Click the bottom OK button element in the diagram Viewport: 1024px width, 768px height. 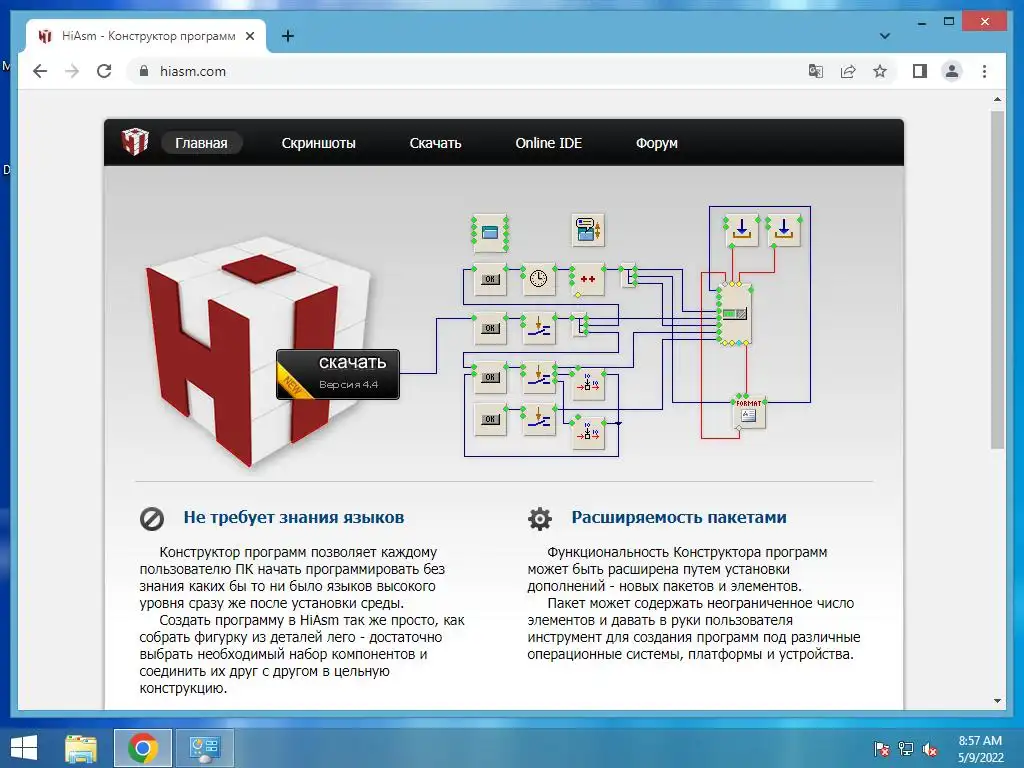pyautogui.click(x=490, y=419)
